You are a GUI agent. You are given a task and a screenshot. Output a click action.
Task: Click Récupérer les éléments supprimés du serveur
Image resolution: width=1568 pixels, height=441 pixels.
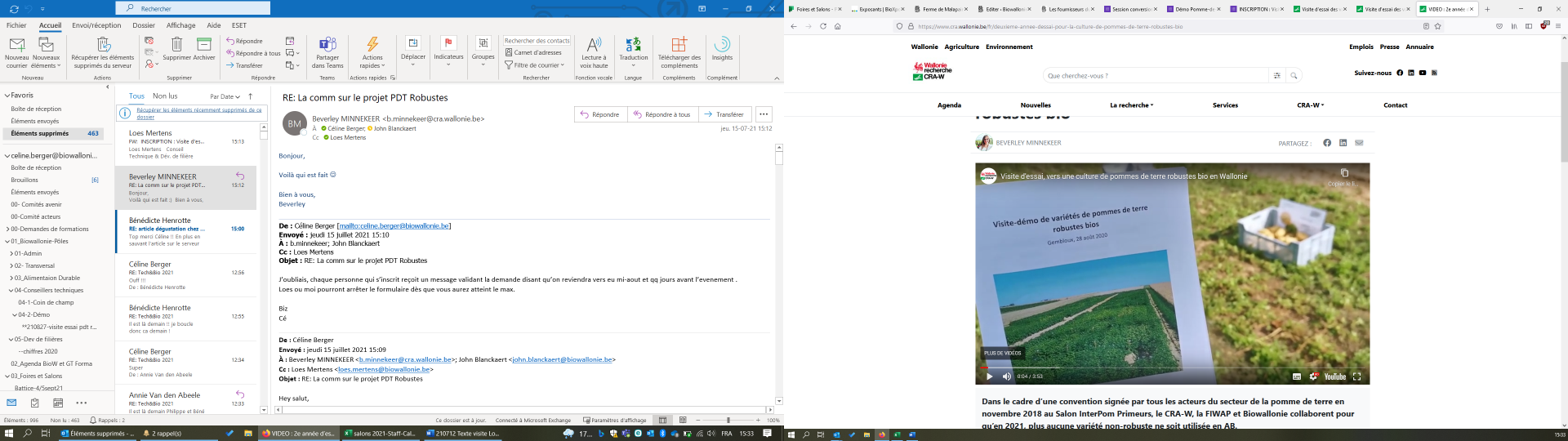click(x=102, y=52)
